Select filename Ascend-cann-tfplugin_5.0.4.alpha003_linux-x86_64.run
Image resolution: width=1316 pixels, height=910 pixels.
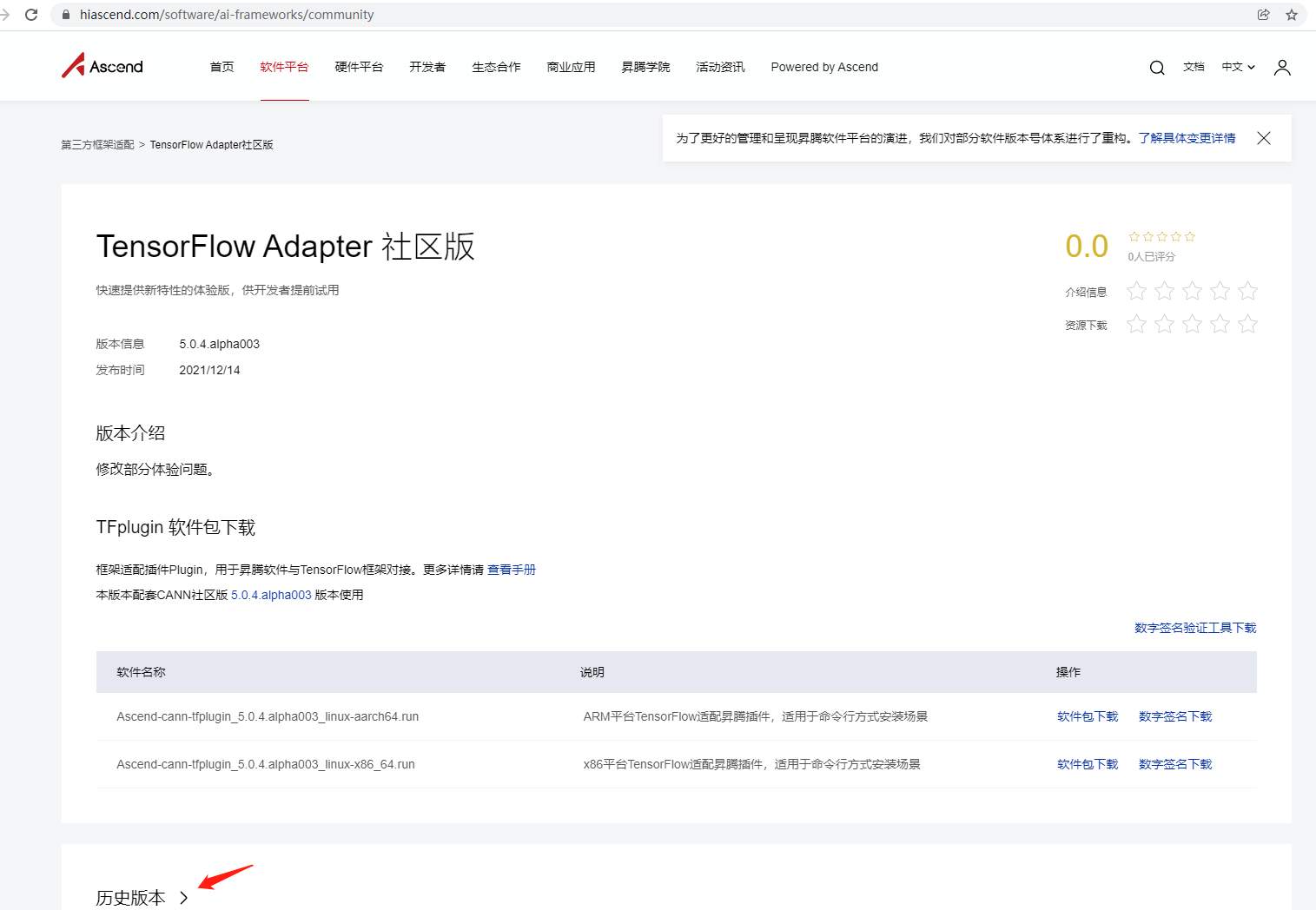coord(266,764)
